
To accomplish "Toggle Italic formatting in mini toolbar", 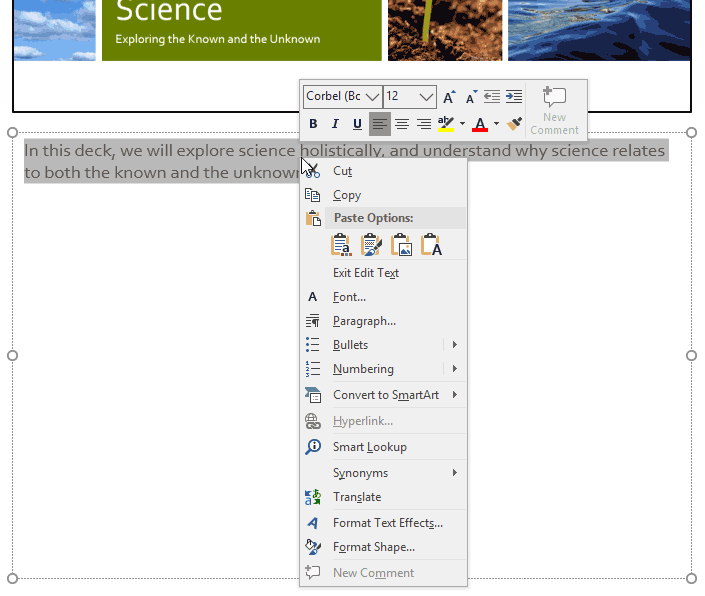I will pyautogui.click(x=335, y=124).
